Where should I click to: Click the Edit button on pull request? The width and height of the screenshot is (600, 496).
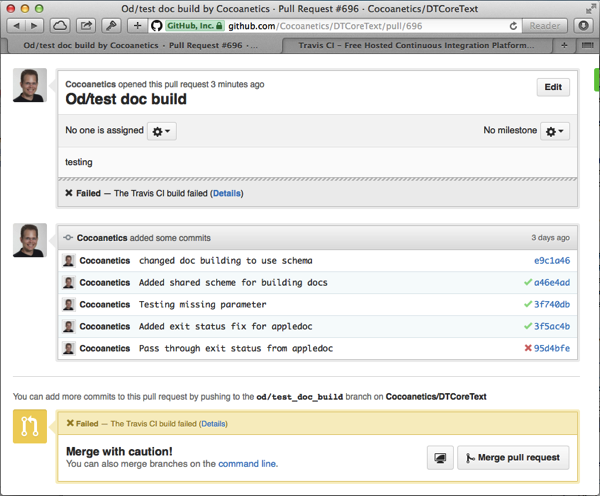553,87
